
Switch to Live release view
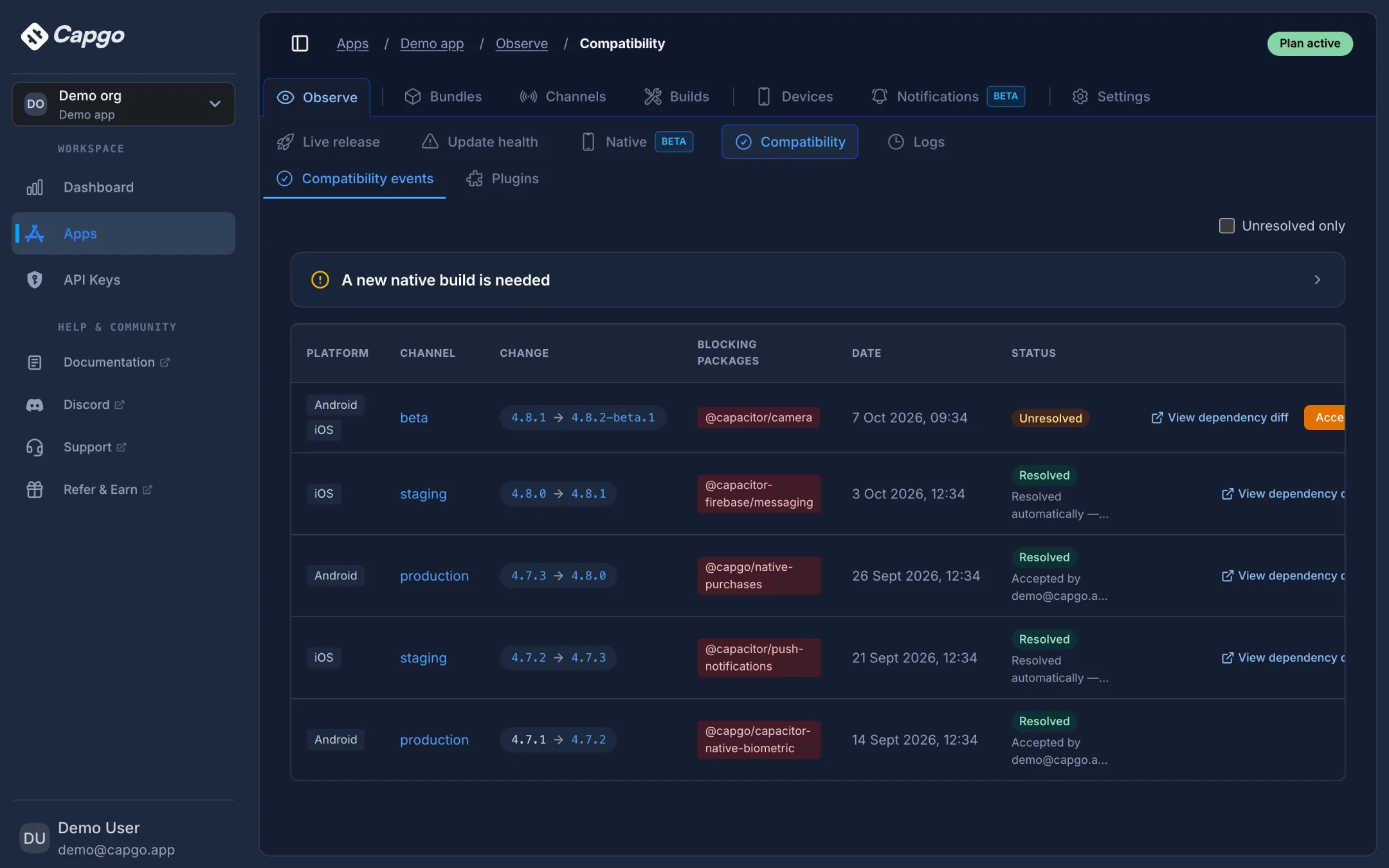point(328,141)
